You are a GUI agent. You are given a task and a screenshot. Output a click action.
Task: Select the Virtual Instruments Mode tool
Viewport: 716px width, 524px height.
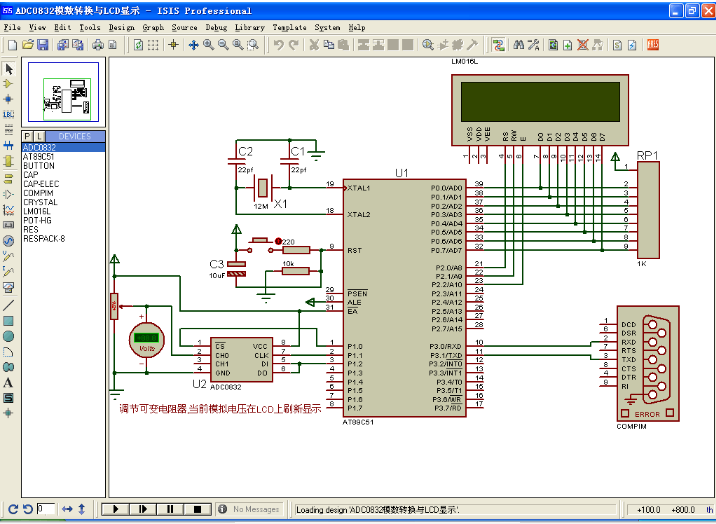[8, 287]
